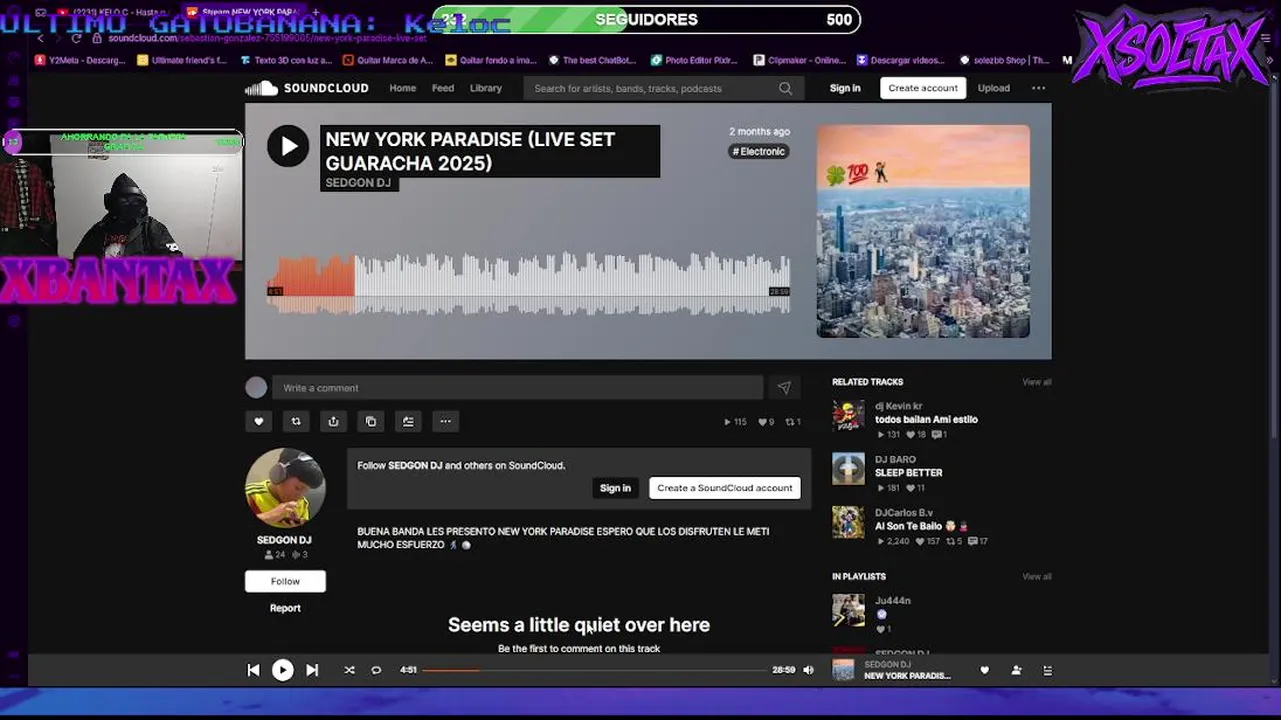Click the browser address bar URL

[x=268, y=38]
